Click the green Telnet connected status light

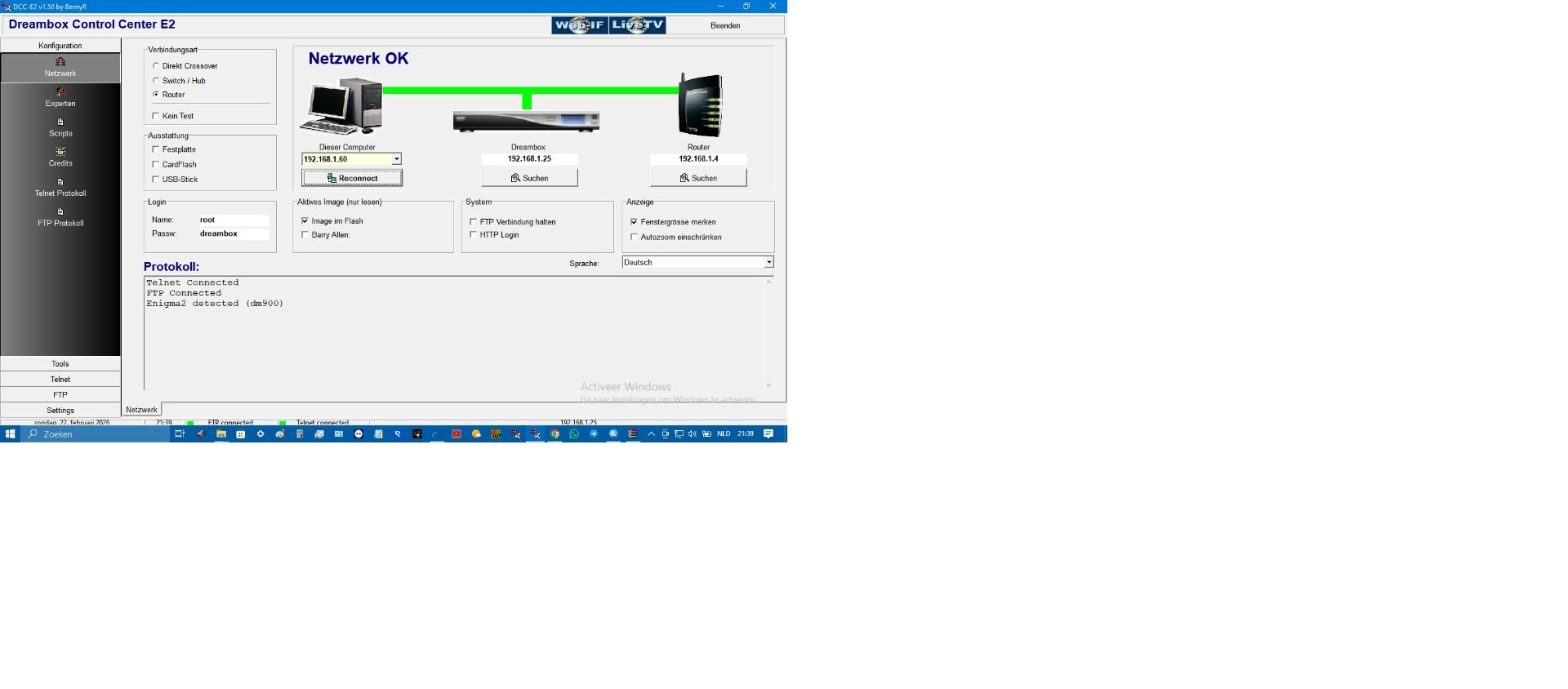pos(283,423)
